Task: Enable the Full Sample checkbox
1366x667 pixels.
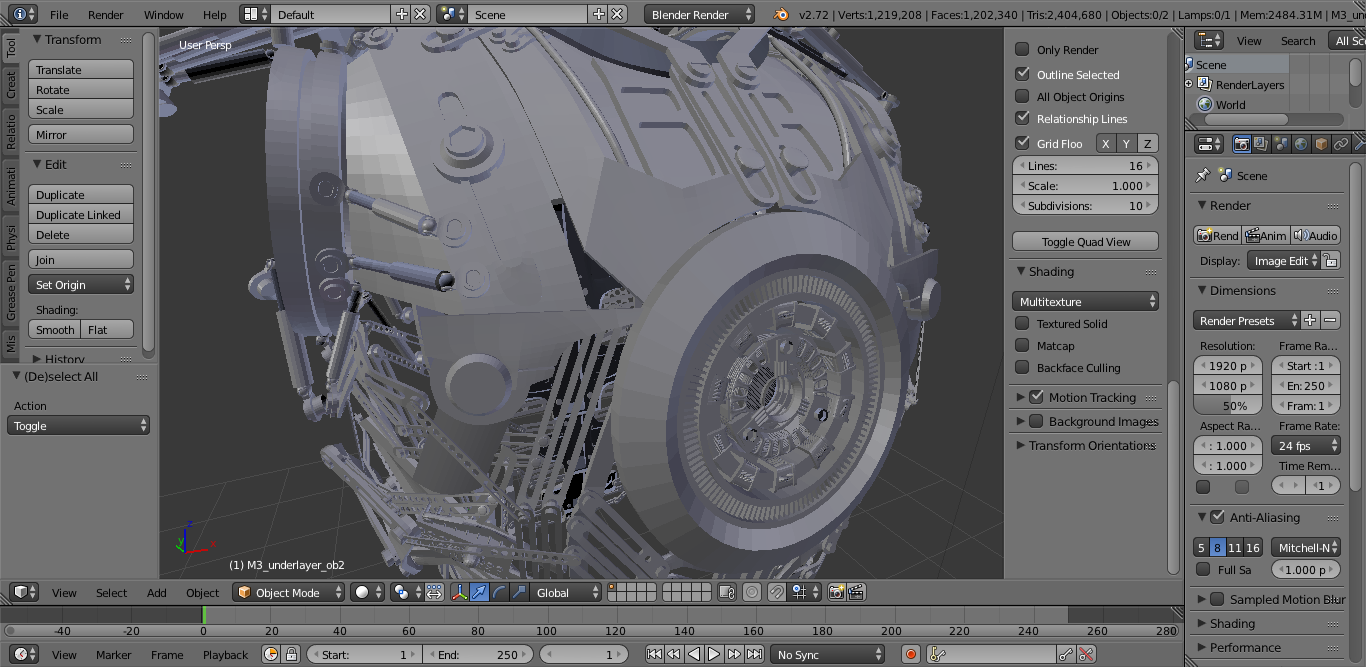Action: 1203,569
